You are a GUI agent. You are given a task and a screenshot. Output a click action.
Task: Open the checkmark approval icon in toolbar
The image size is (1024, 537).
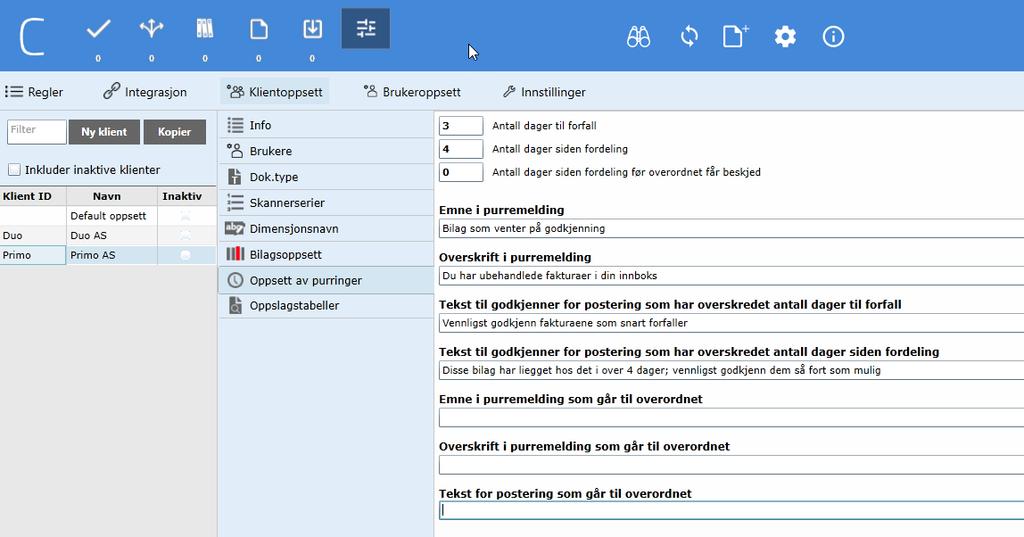(x=99, y=29)
